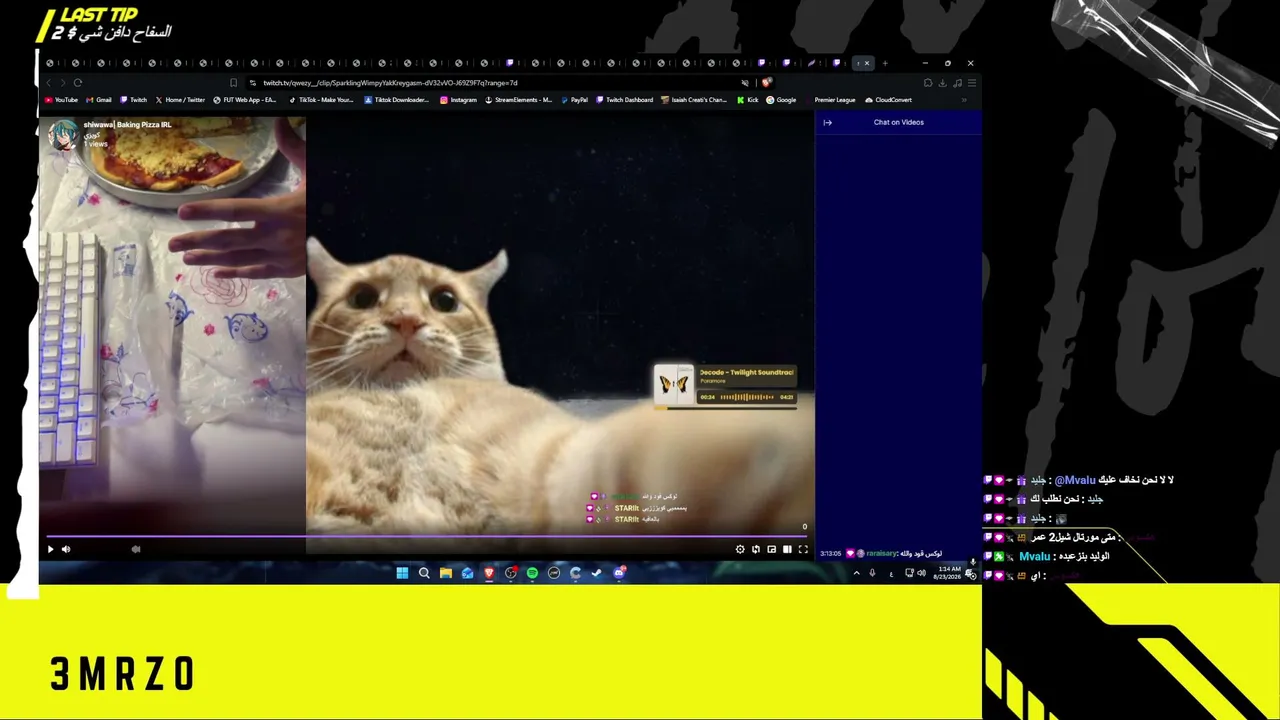The image size is (1280, 720).
Task: Open the FUT Web App bookmark
Action: (x=245, y=100)
